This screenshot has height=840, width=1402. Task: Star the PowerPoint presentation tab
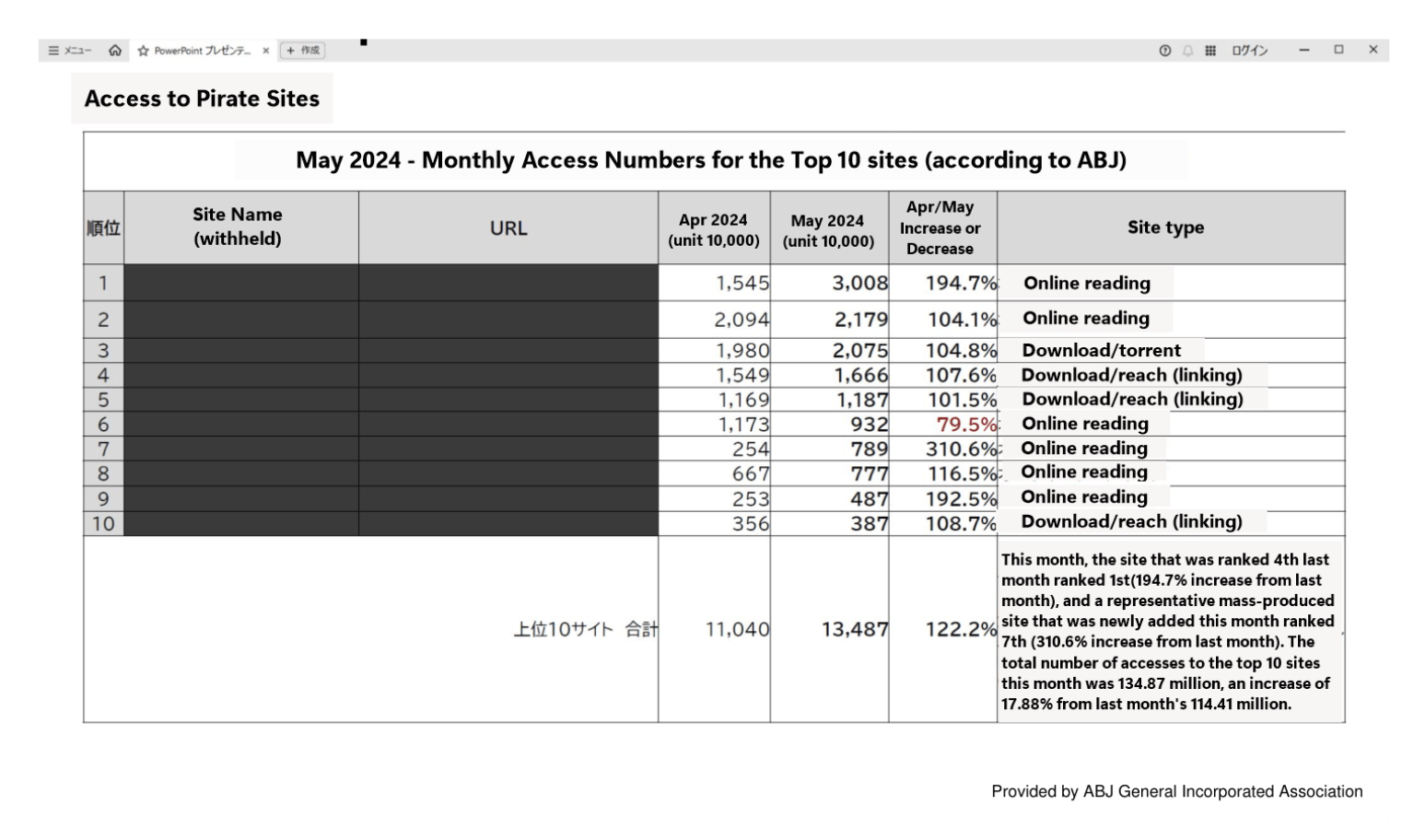point(143,51)
